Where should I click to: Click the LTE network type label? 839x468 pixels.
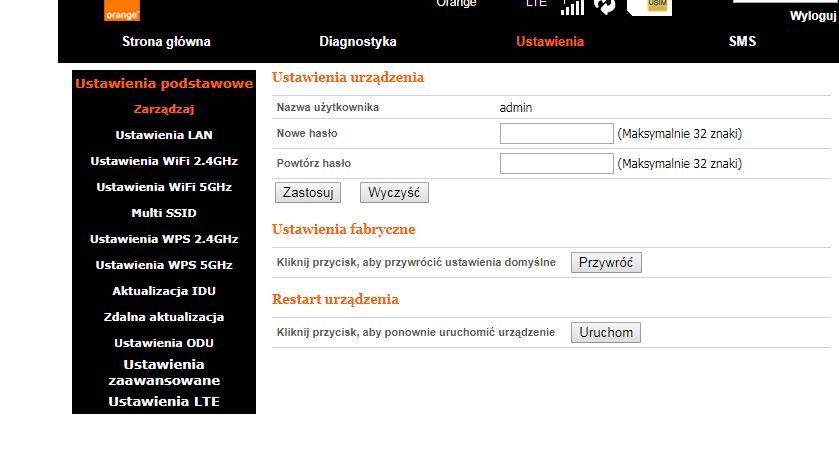tap(536, 4)
